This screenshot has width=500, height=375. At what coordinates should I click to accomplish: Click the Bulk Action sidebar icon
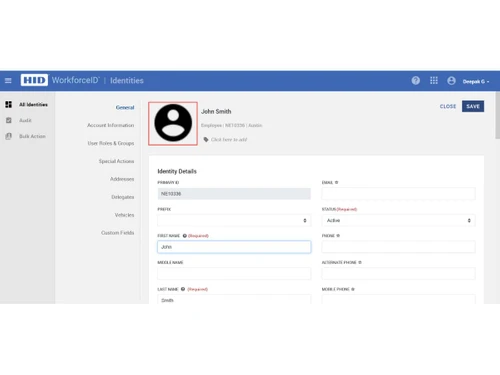coord(9,136)
